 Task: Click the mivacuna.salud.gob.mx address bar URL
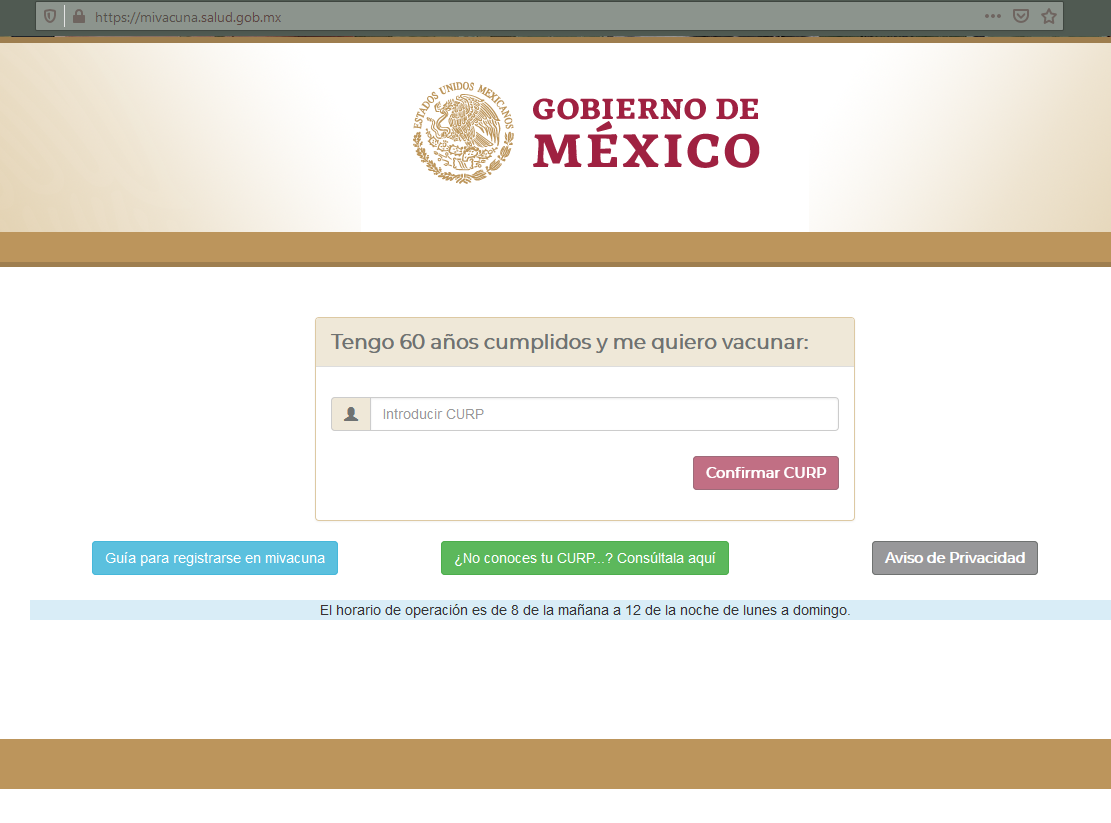(x=188, y=17)
